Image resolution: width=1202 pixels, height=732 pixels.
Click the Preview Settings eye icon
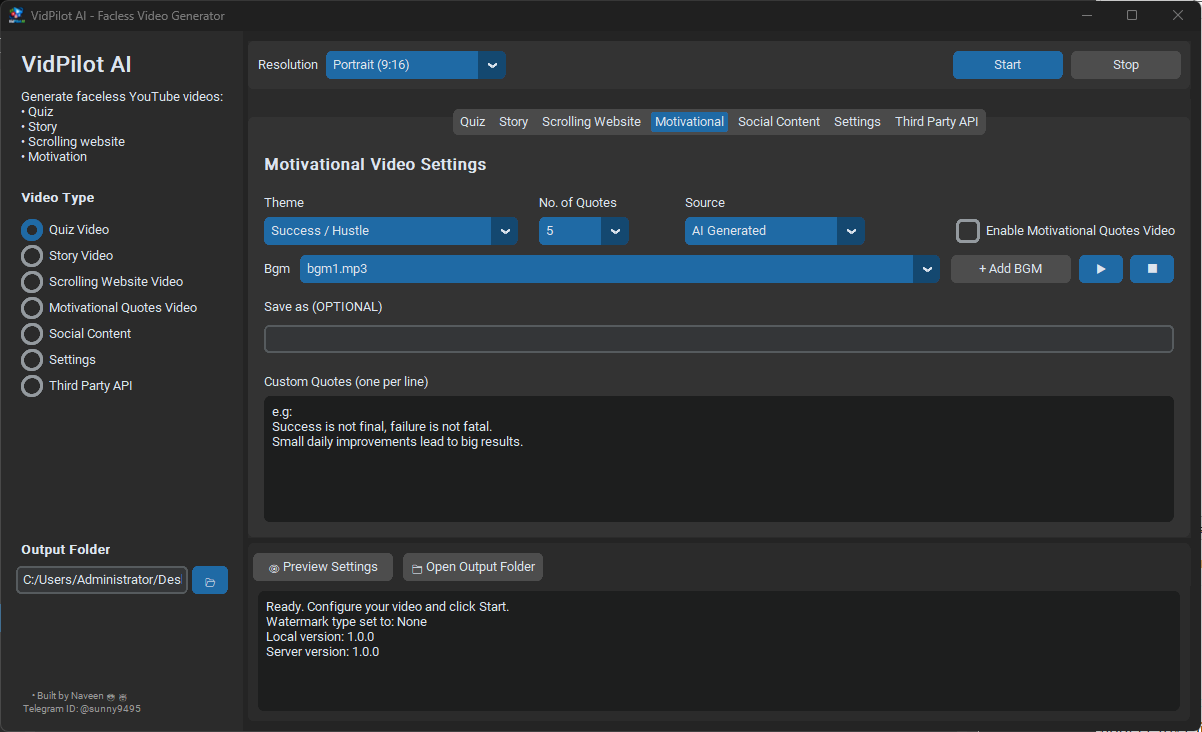point(274,567)
